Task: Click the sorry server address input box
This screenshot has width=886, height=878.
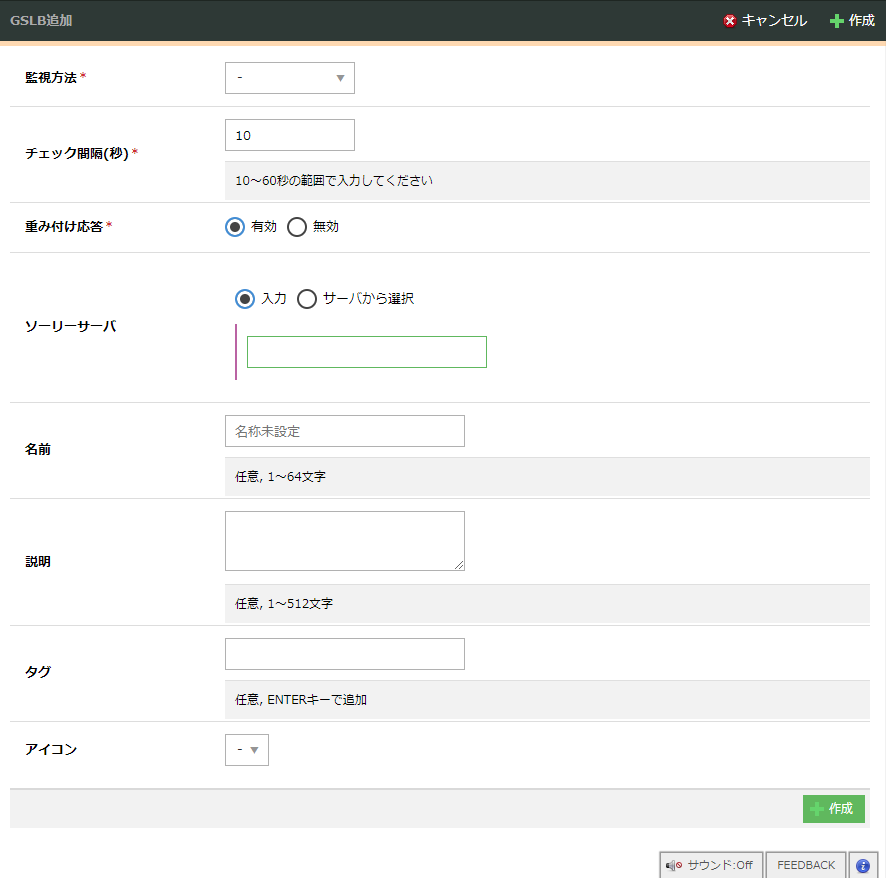Action: coord(366,352)
